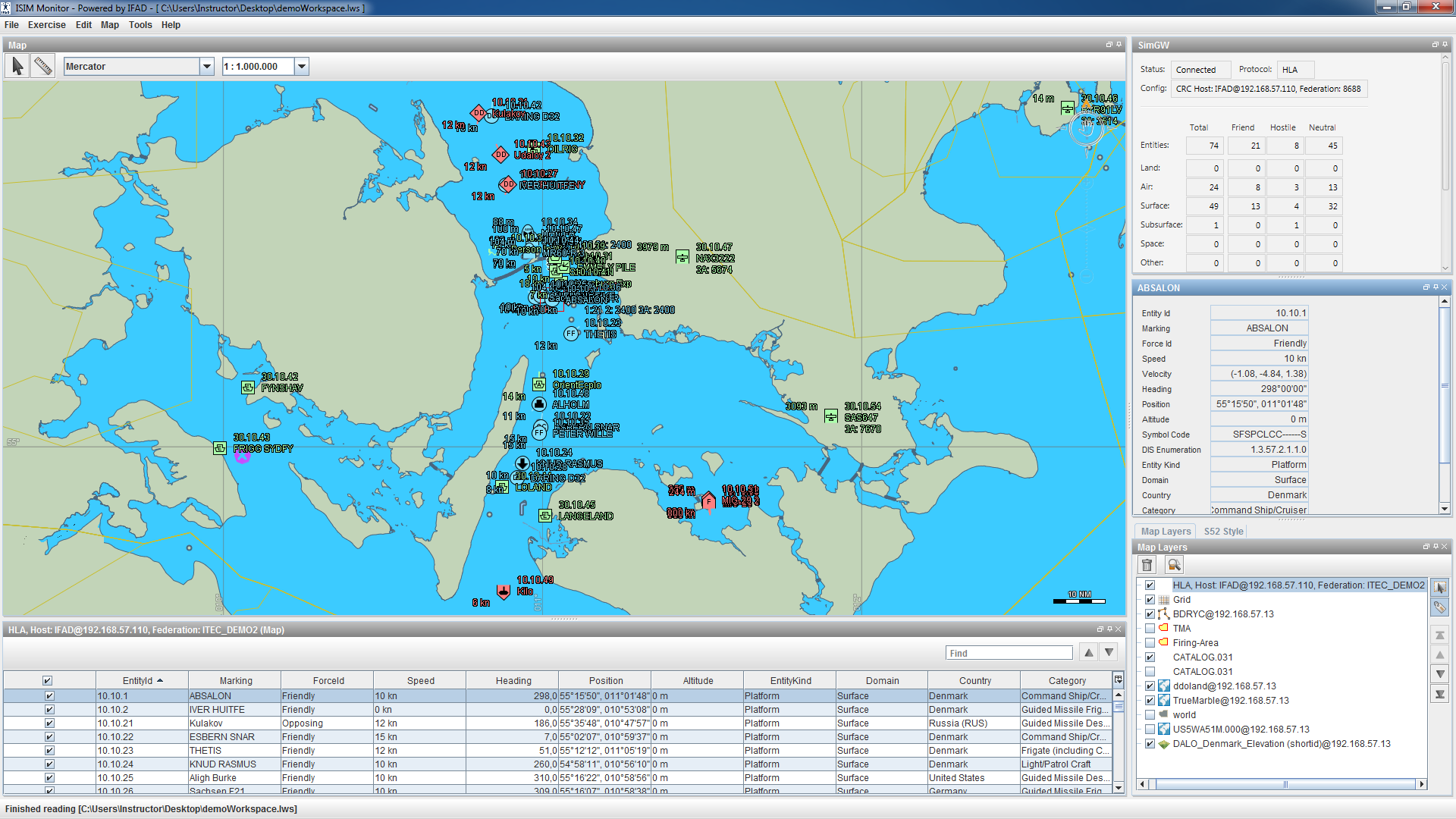This screenshot has width=1456, height=819.
Task: Sort table by Marking column header
Action: [235, 681]
